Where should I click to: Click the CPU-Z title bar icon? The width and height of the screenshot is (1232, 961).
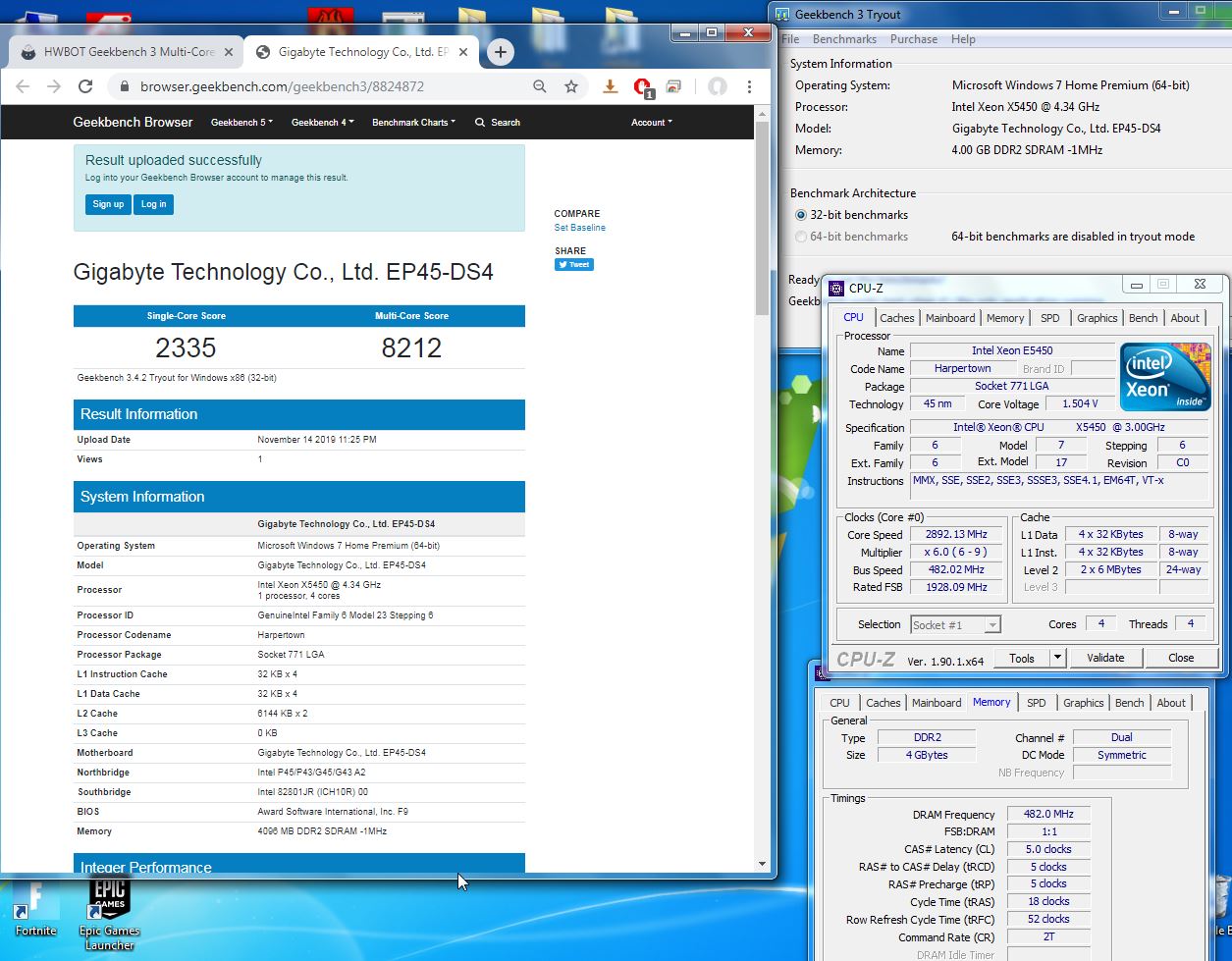coord(836,288)
